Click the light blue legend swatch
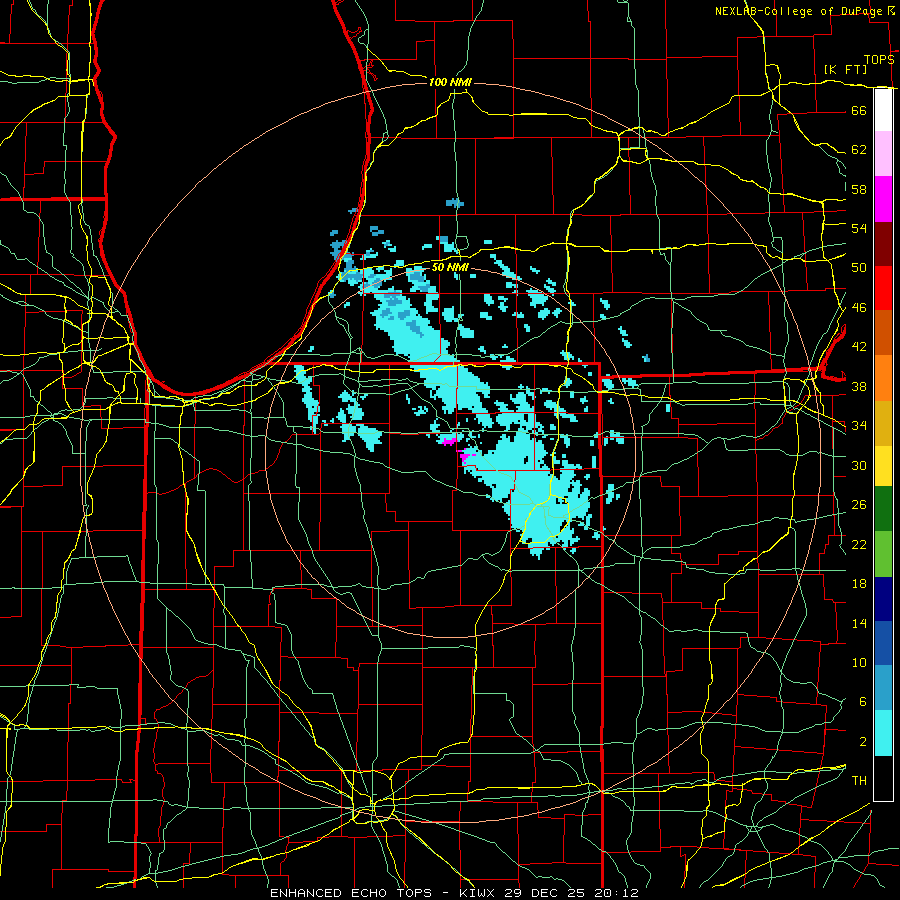Screen dimensions: 900x900 [883, 687]
